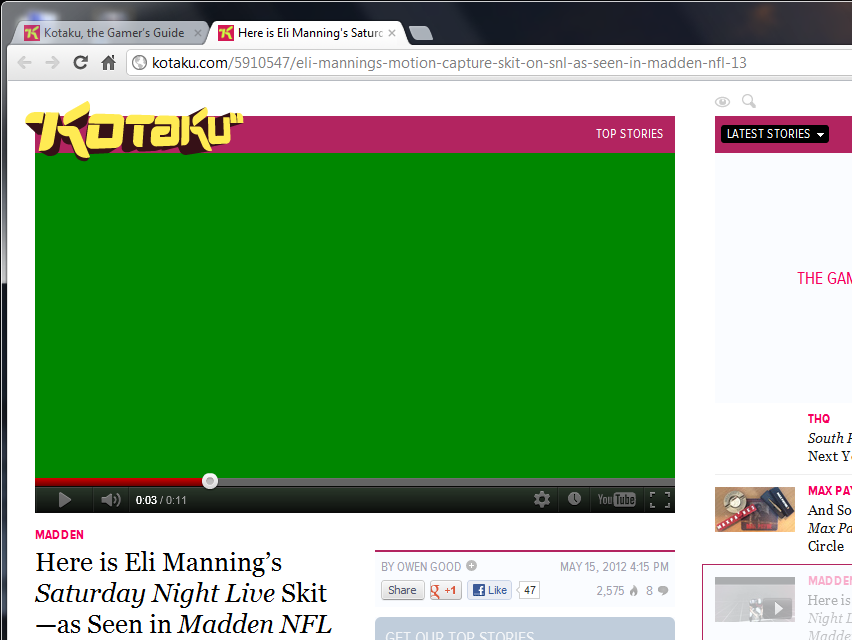Click the green video area
Screen dimensions: 852x640
tap(355, 315)
